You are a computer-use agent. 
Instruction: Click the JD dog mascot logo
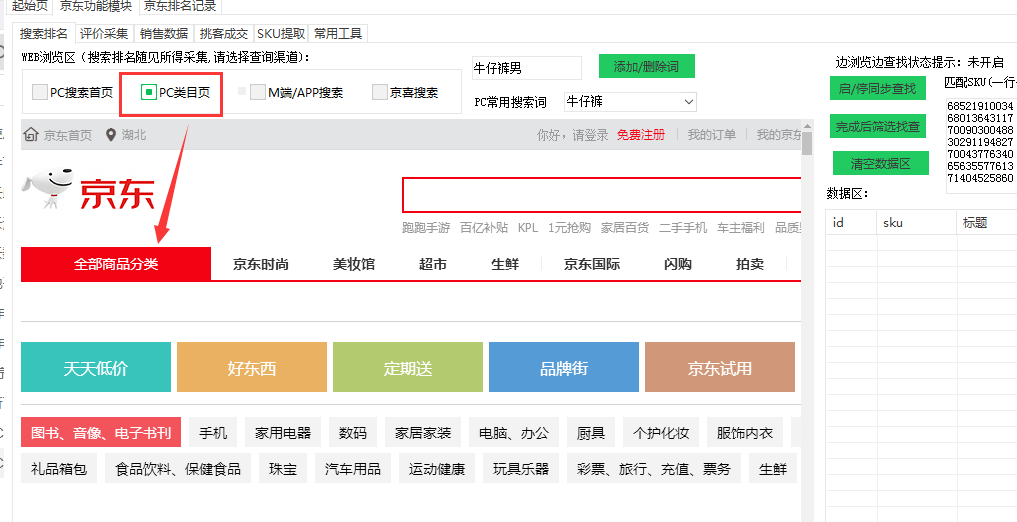49,188
